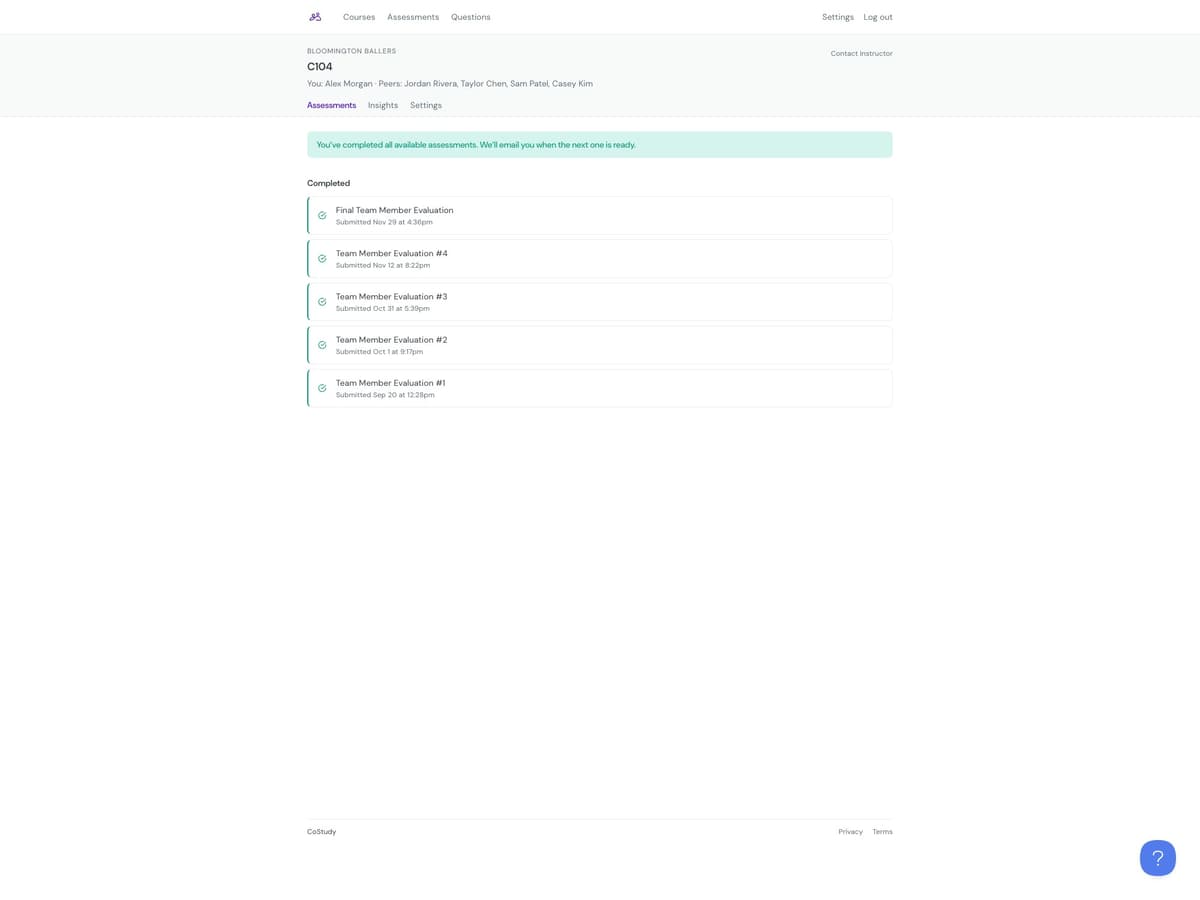The image size is (1200, 900).
Task: Open the Courses page from the navbar
Action: coord(358,16)
